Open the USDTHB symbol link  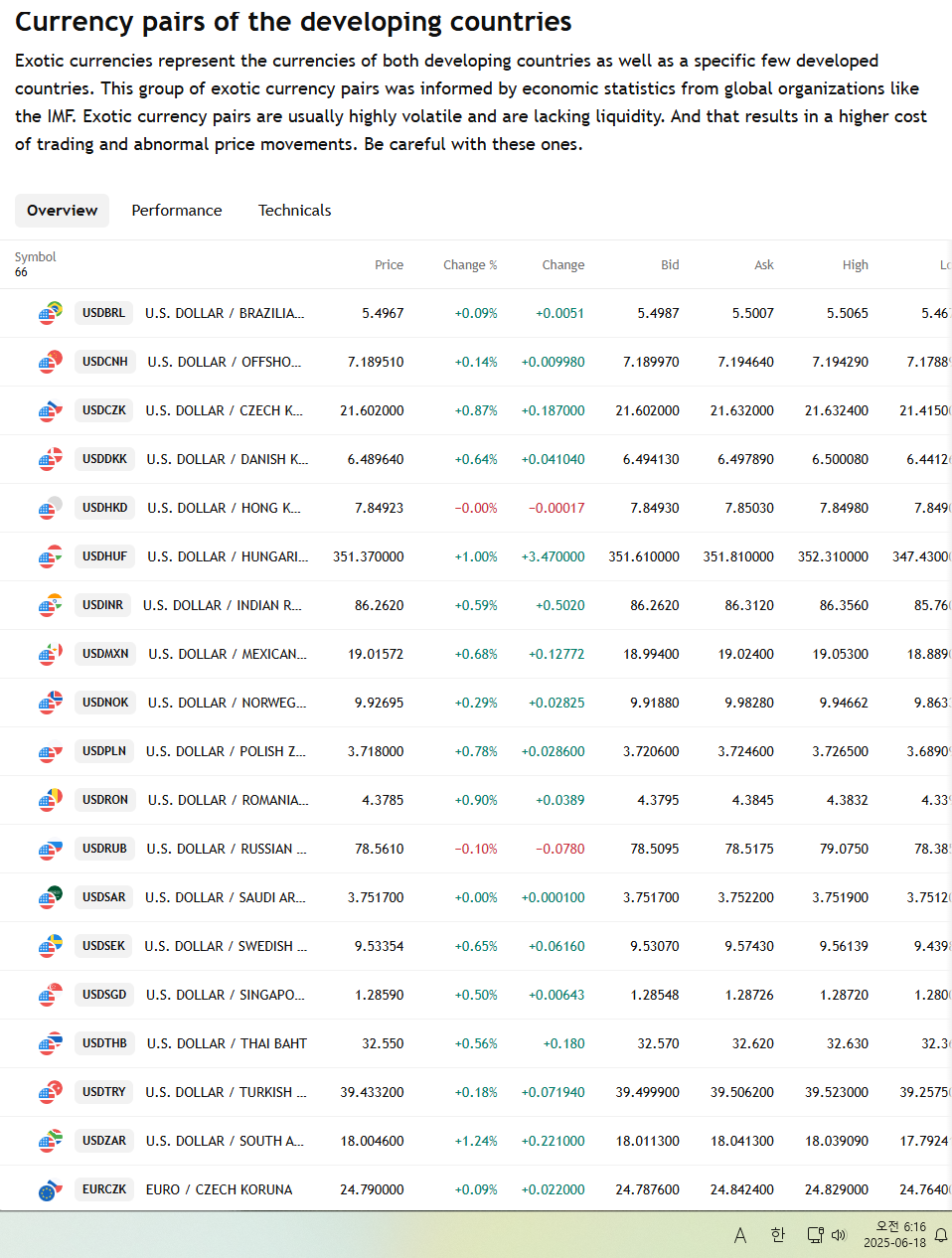click(104, 1043)
